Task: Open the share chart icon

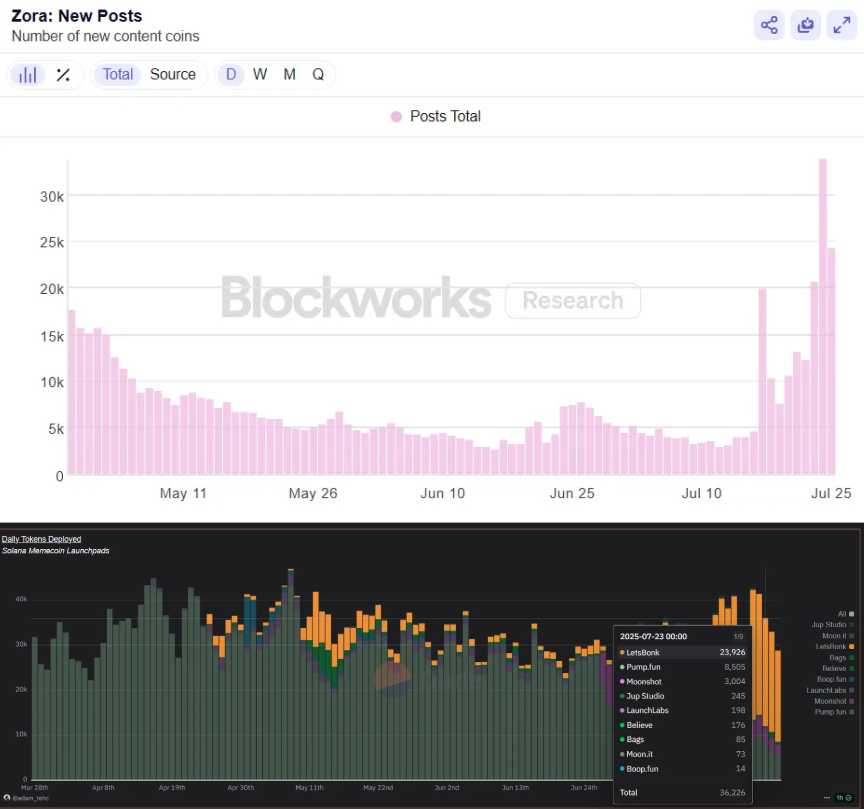Action: pos(768,24)
